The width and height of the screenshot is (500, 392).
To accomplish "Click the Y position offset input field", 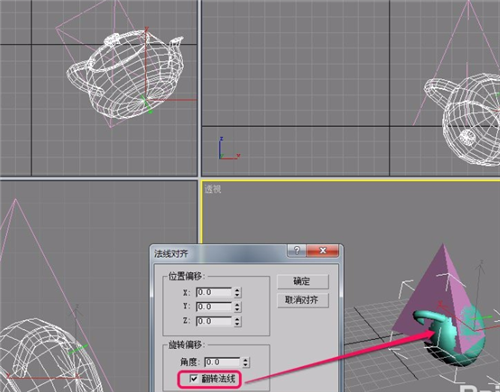I will (x=214, y=307).
